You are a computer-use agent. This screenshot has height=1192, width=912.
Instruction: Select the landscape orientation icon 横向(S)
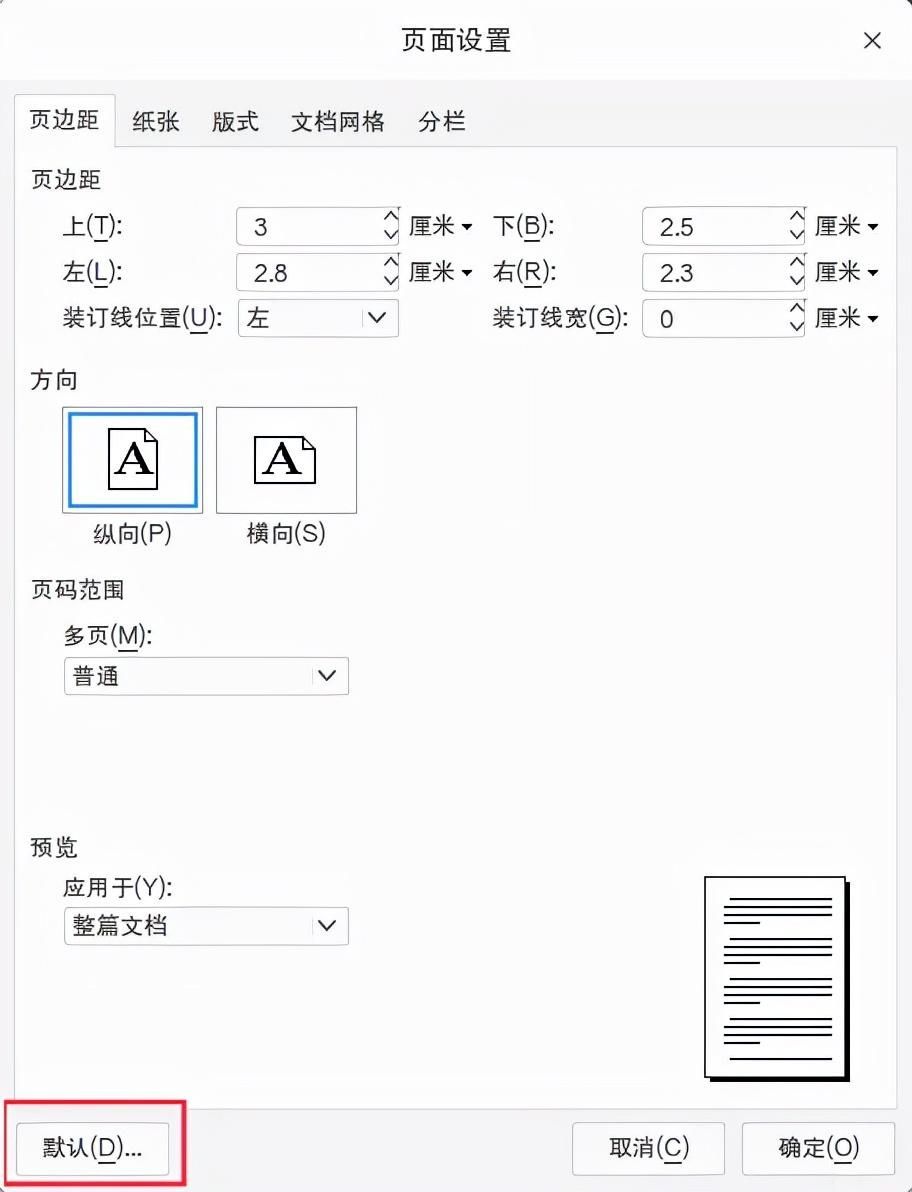pos(287,460)
